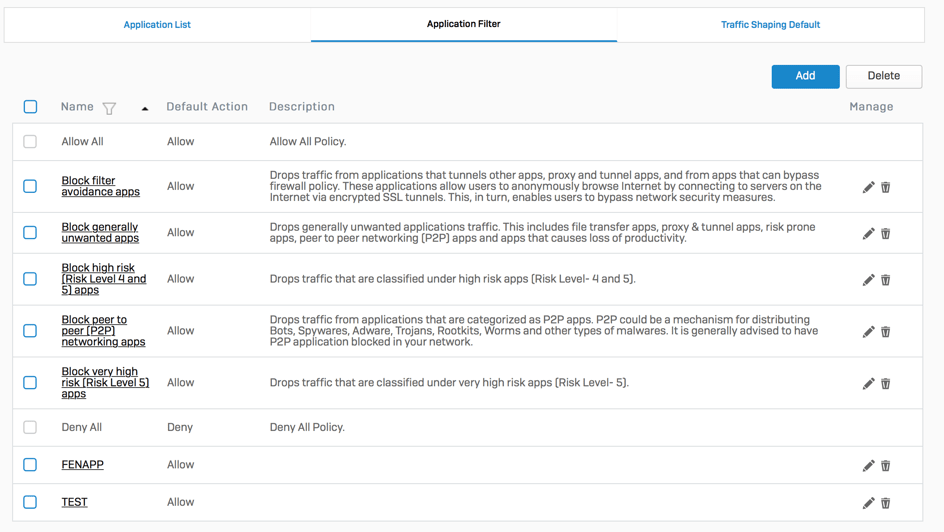Check the FENAPP row checkbox

[x=30, y=465]
